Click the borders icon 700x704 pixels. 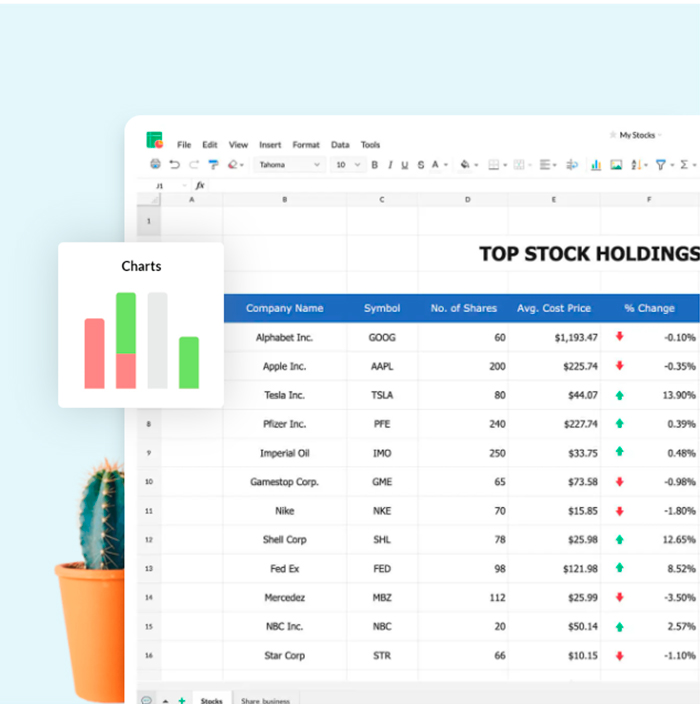[x=493, y=165]
